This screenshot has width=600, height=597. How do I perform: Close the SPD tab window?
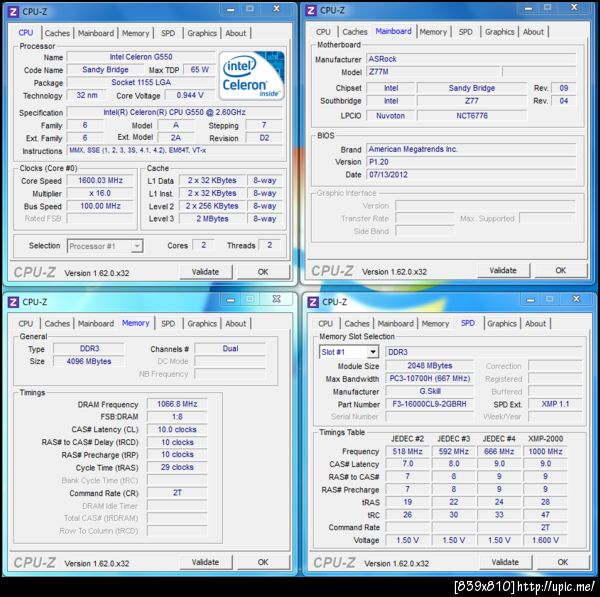click(577, 299)
